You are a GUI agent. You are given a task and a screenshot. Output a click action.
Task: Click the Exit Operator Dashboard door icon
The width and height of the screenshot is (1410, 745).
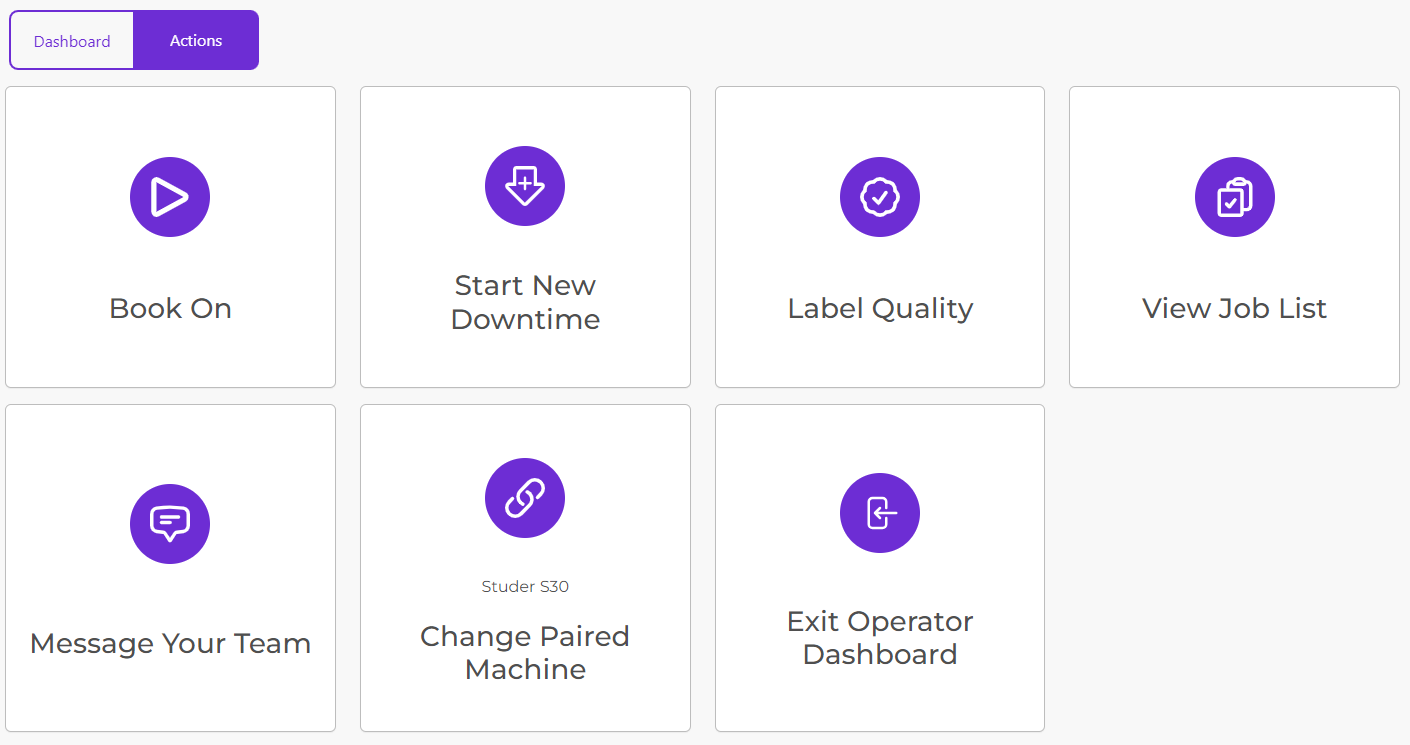[880, 513]
